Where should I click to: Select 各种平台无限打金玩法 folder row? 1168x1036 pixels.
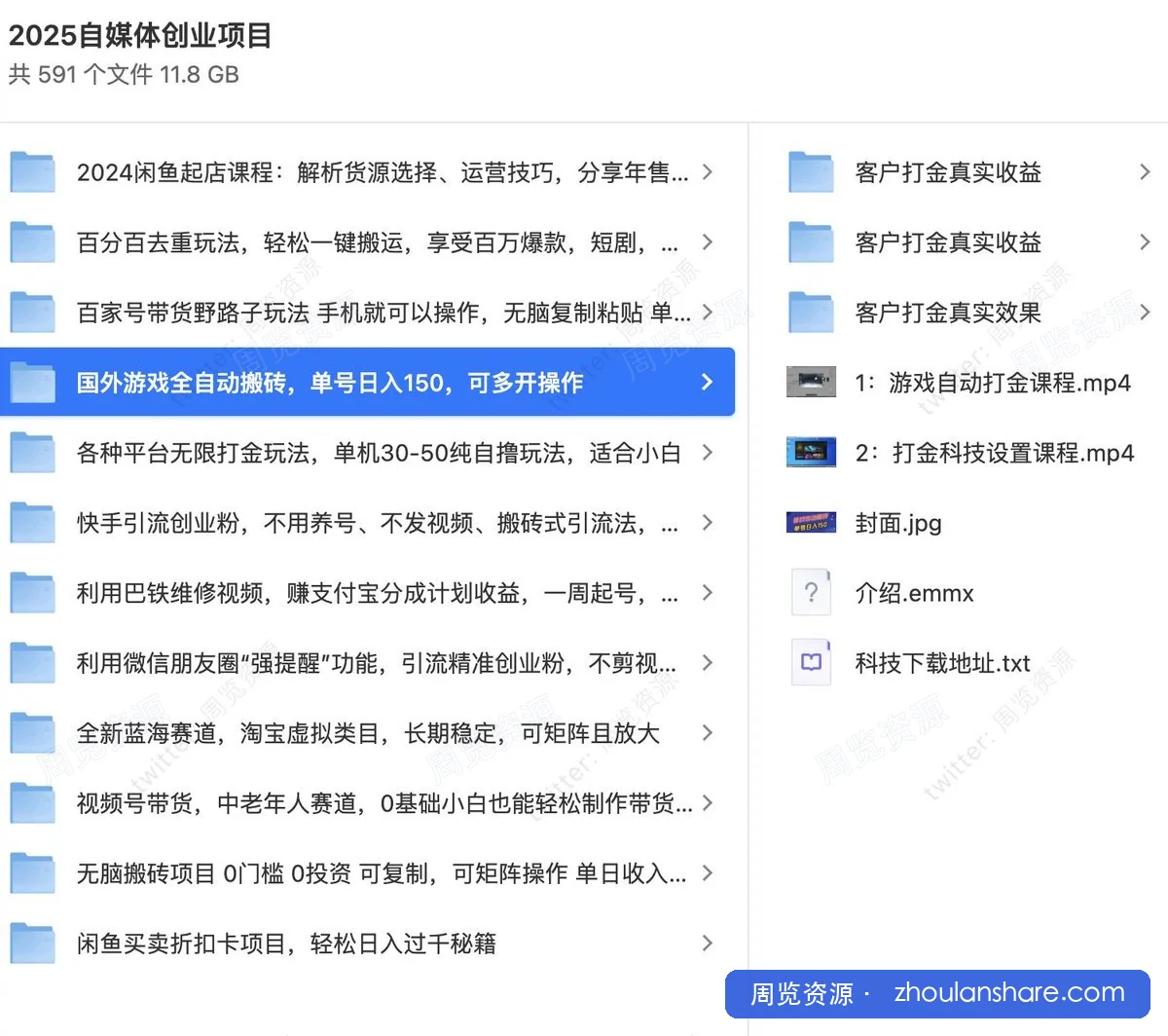pyautogui.click(x=367, y=453)
